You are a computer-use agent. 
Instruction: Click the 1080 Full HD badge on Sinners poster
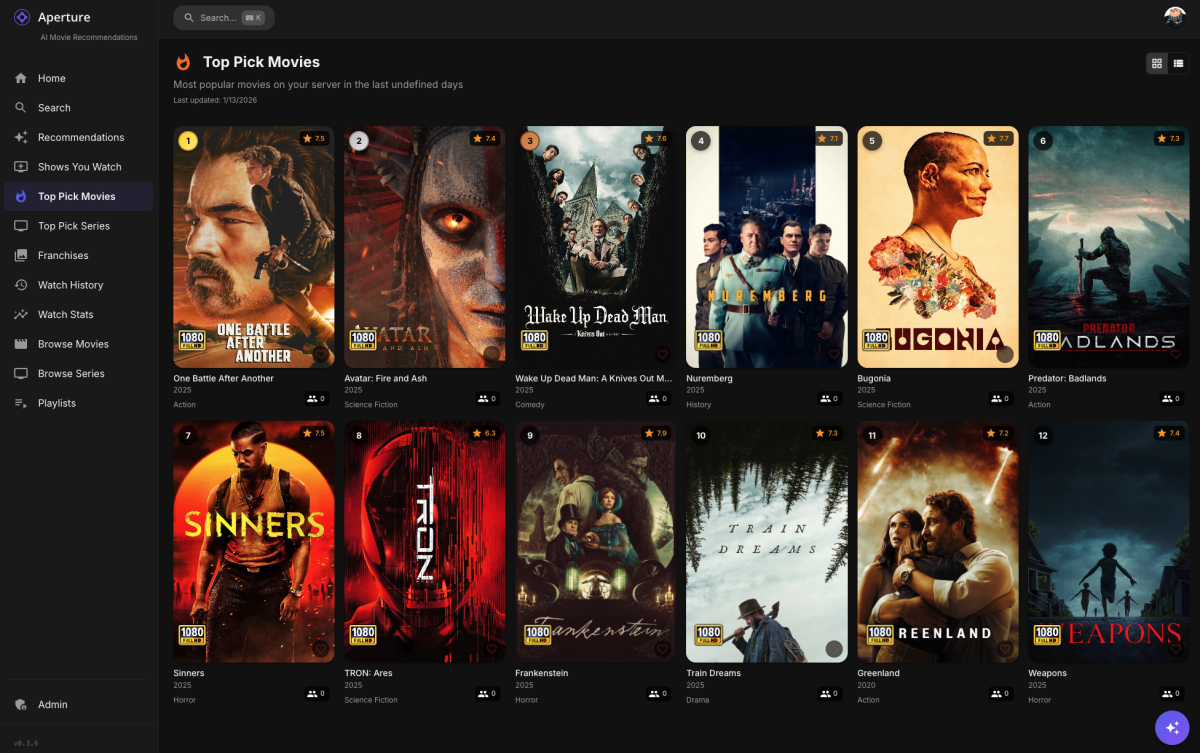point(192,635)
